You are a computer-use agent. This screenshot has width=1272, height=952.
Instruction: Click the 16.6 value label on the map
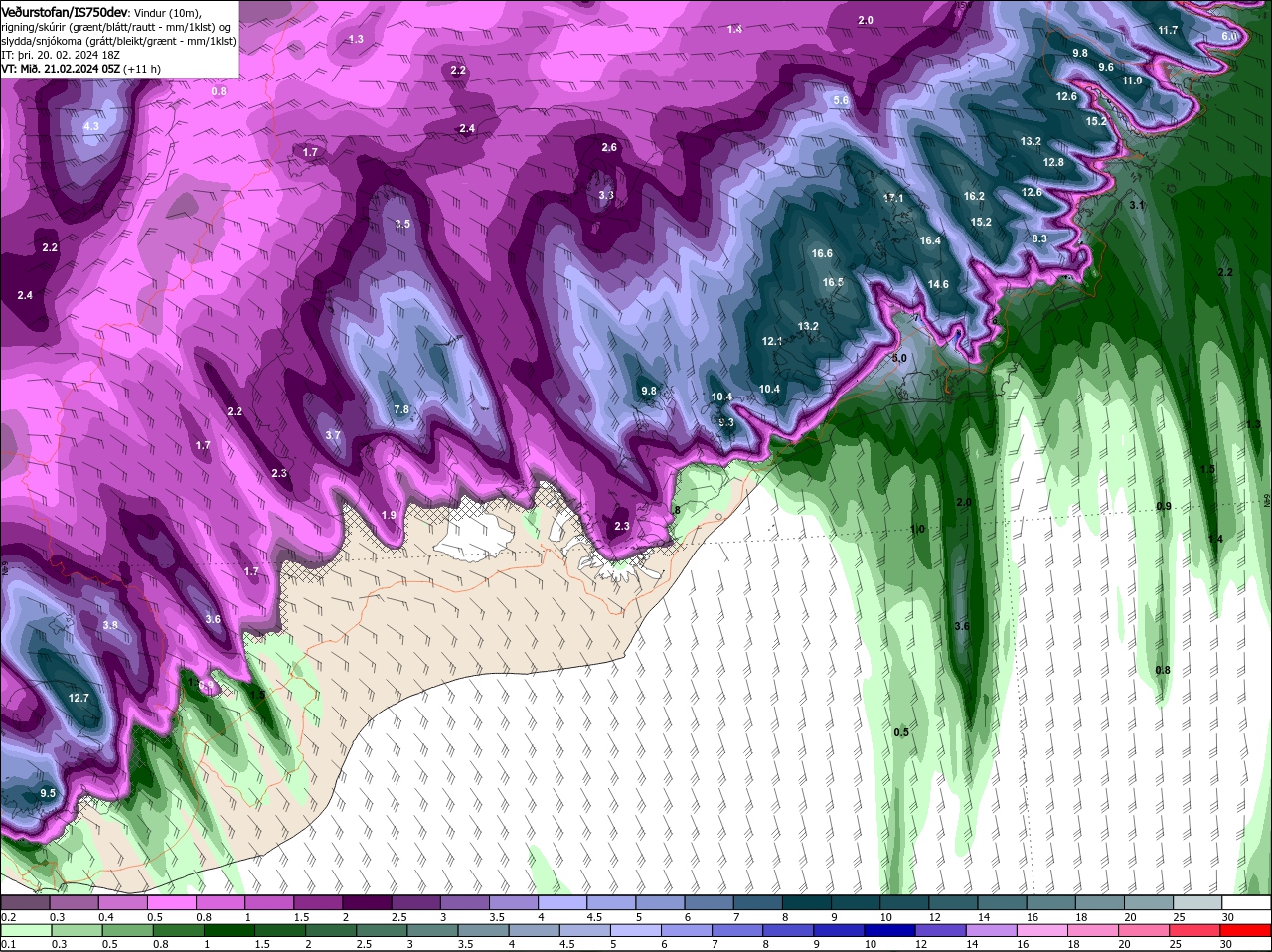point(822,253)
